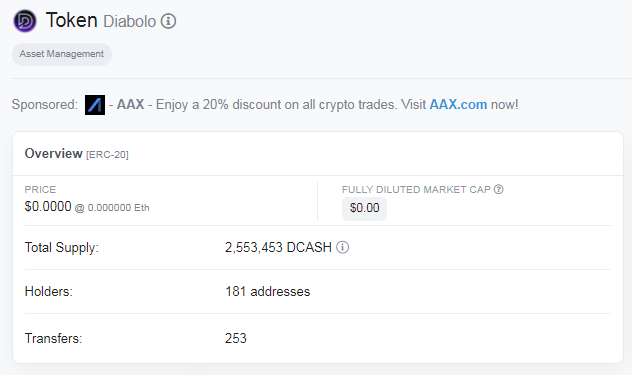The image size is (632, 375).
Task: Click the Holders label
Action: (49, 291)
